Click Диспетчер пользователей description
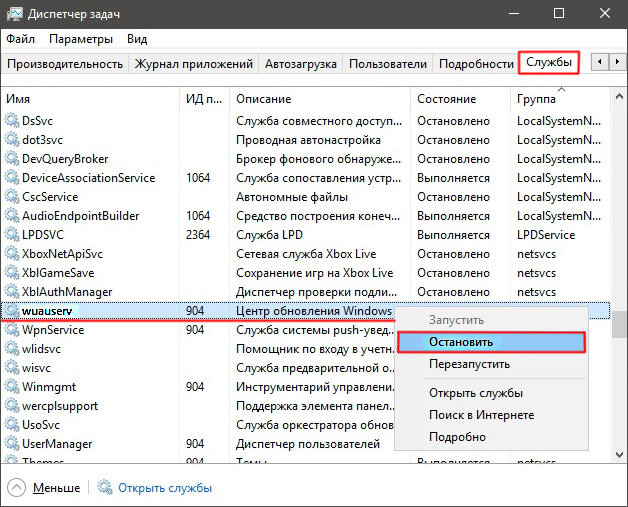This screenshot has width=628, height=507. tap(308, 444)
